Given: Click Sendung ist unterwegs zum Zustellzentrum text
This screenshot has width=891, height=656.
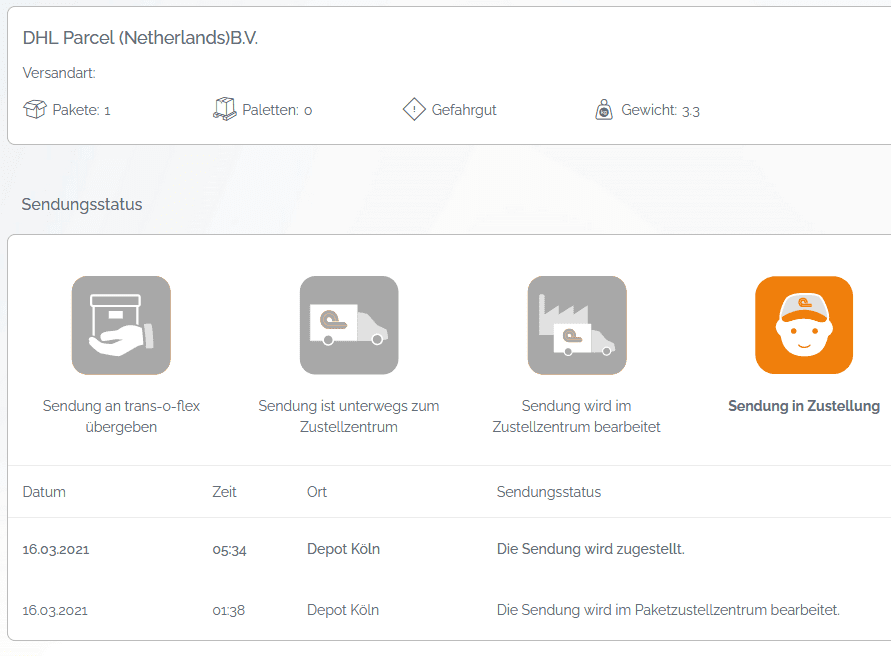Looking at the screenshot, I should pos(349,416).
